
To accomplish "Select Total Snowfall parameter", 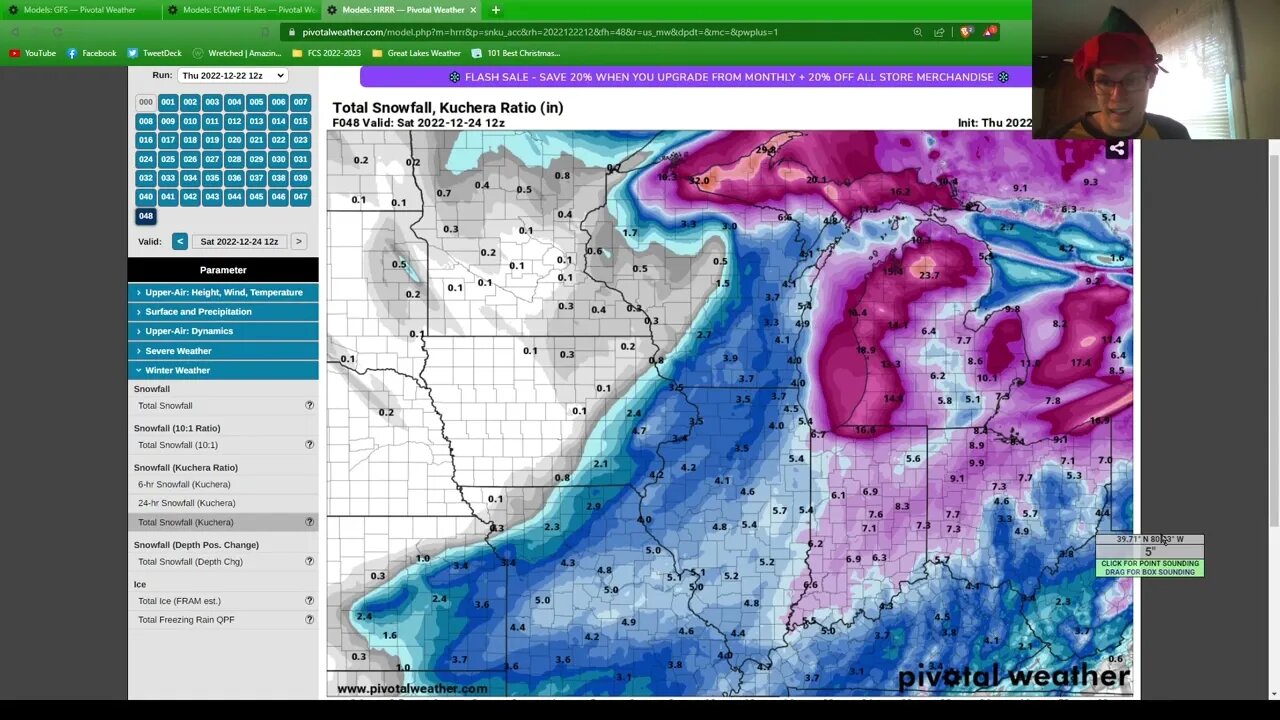I will (165, 406).
